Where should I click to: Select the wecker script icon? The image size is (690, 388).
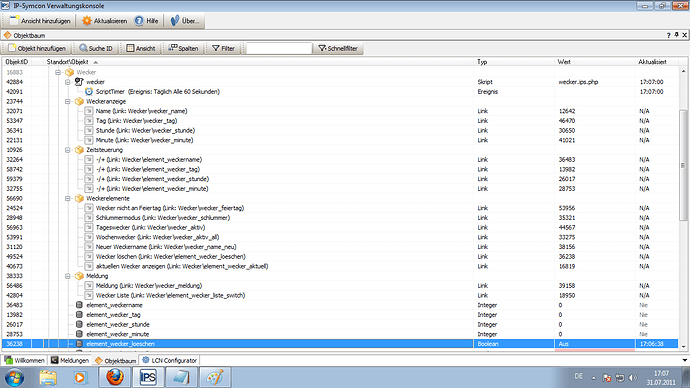[x=79, y=82]
